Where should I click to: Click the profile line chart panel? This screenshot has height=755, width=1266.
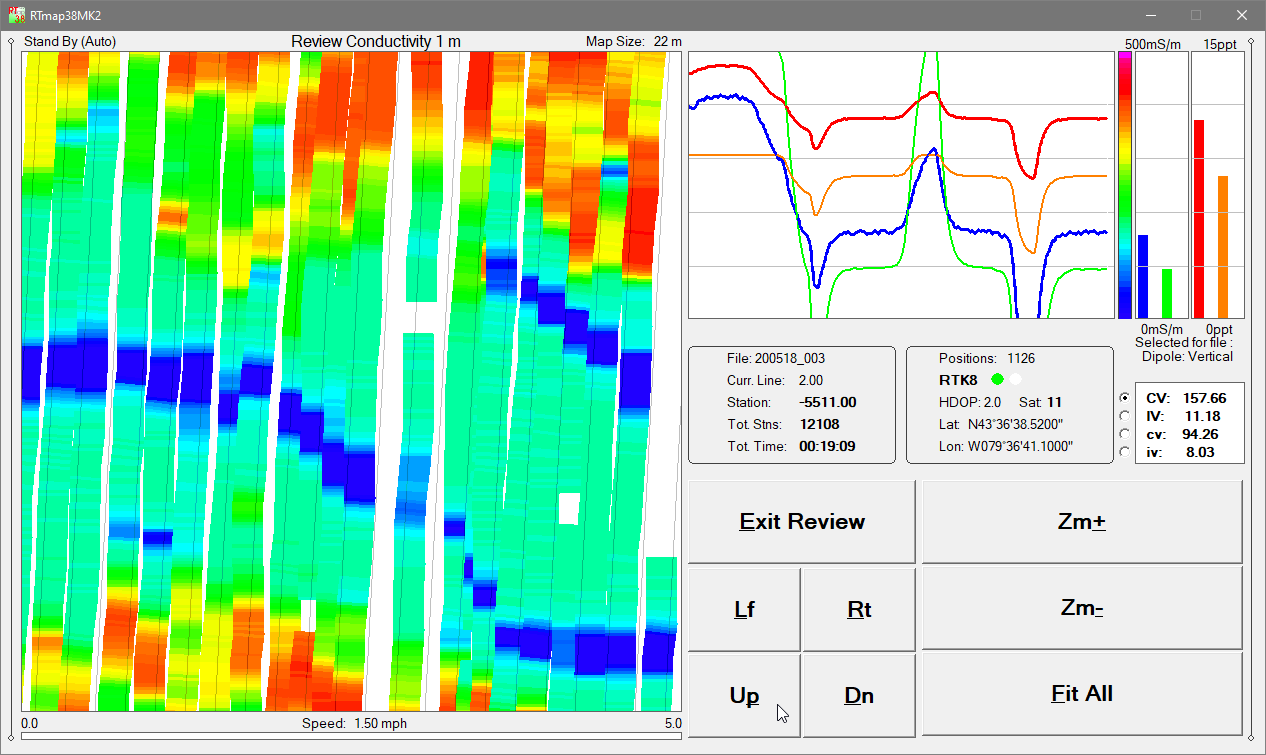pos(901,185)
